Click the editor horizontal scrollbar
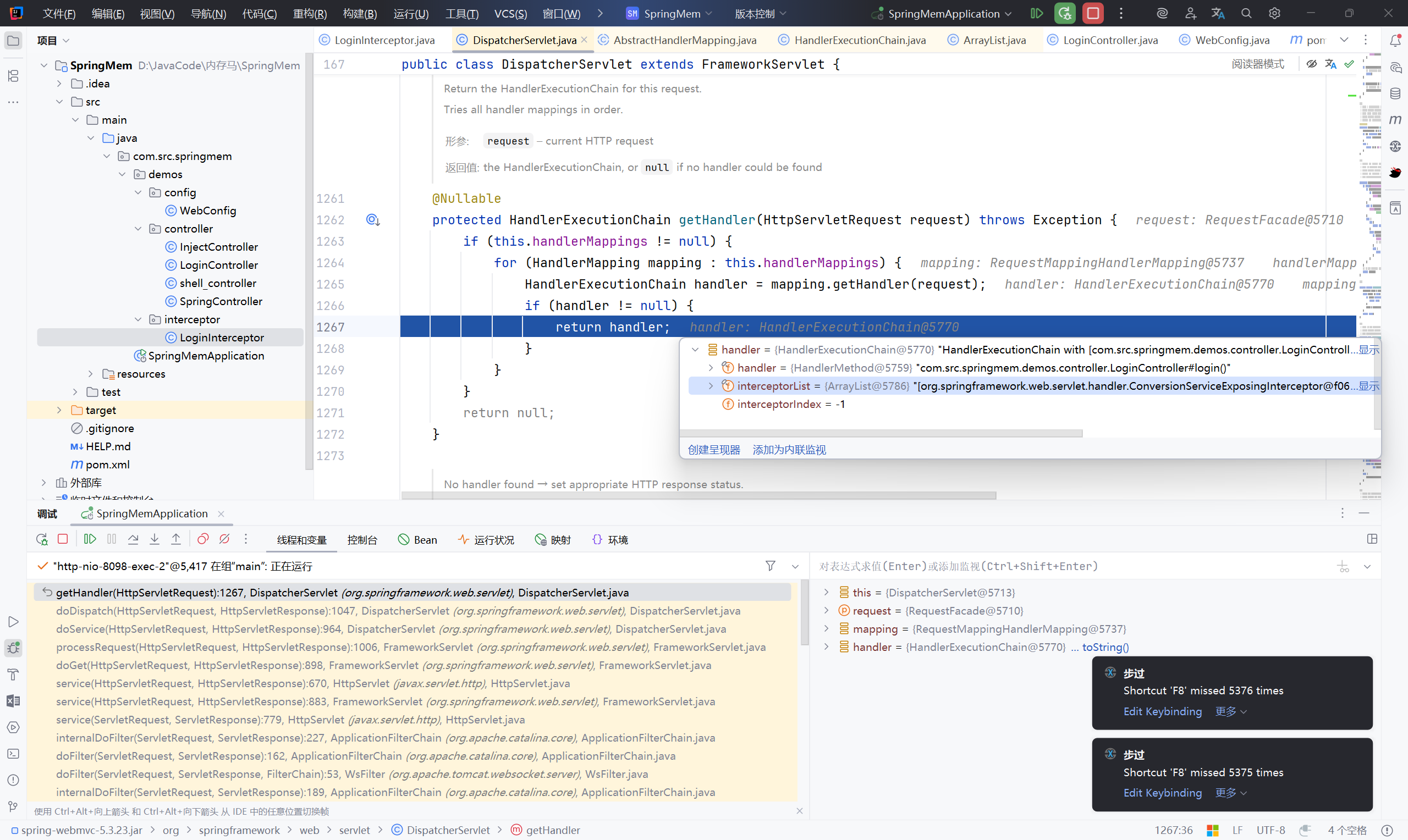Screen dimensions: 1408x840 (698, 495)
